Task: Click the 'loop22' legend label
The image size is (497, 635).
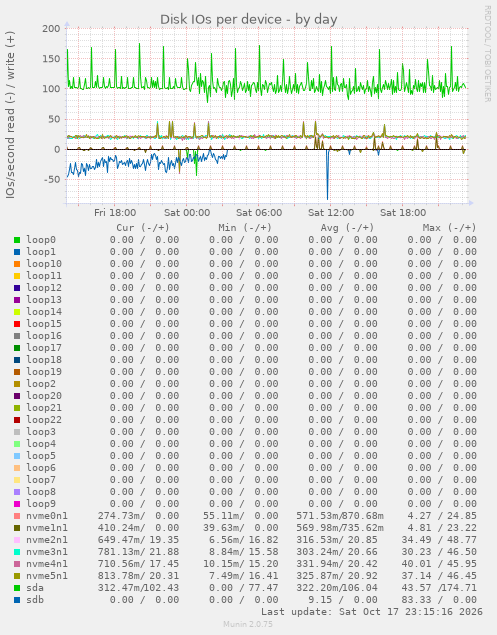Action: tap(44, 420)
